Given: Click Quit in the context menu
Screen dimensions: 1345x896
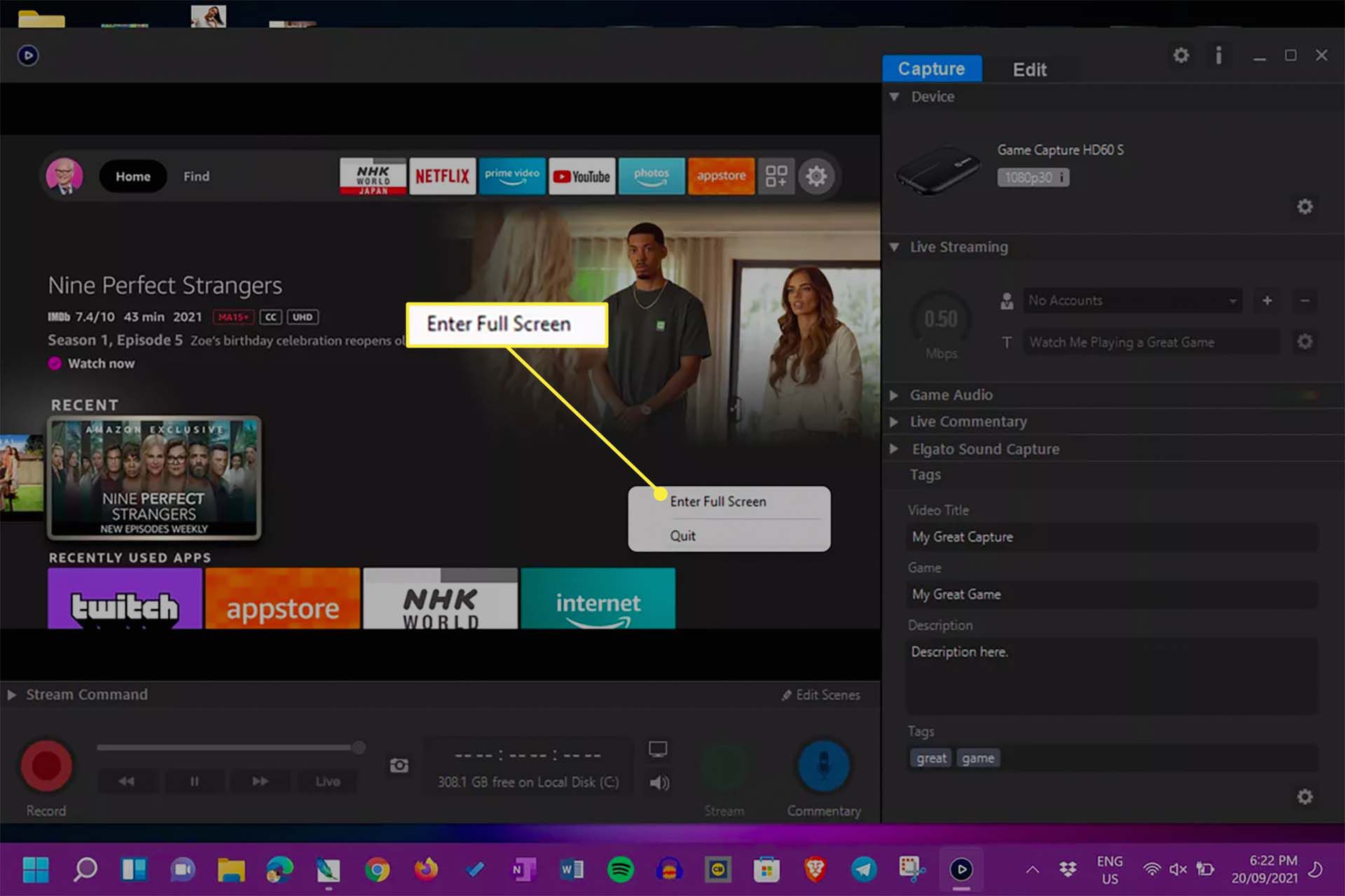Looking at the screenshot, I should [x=683, y=535].
